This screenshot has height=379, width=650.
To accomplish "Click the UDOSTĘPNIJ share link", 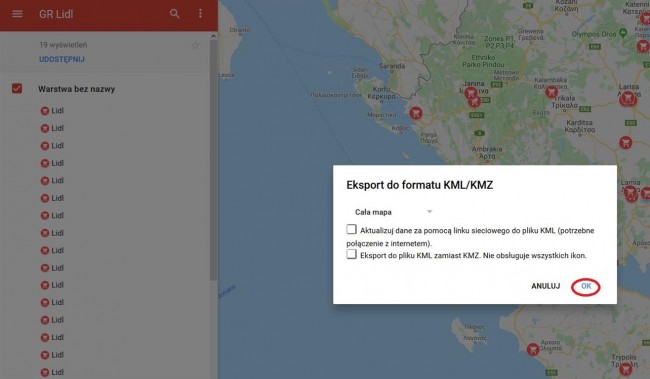I will point(62,59).
